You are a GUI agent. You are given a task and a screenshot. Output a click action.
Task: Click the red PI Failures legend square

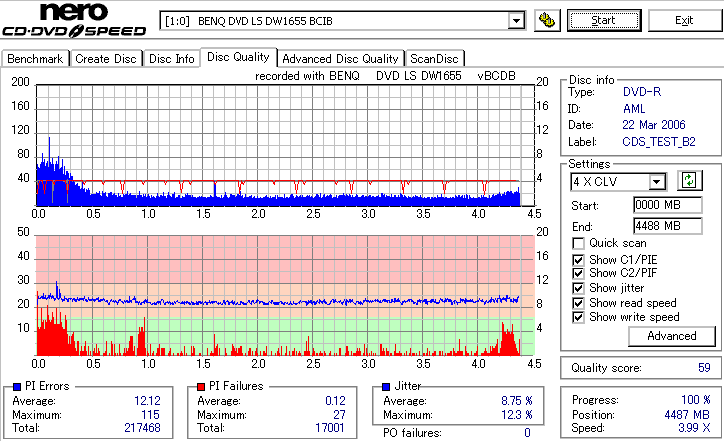pyautogui.click(x=201, y=387)
